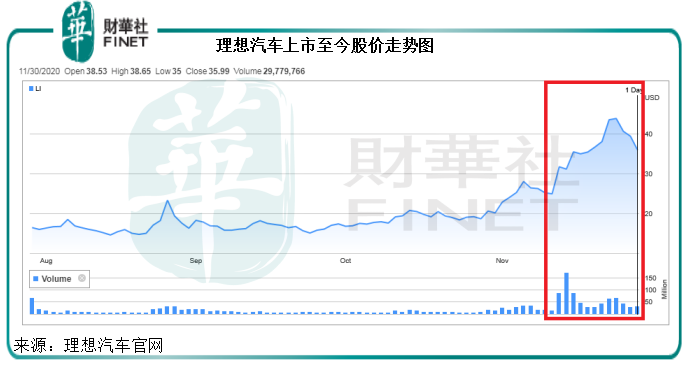The image size is (688, 366).
Task: Click the Volume 29,779,766 readout
Action: [269, 71]
